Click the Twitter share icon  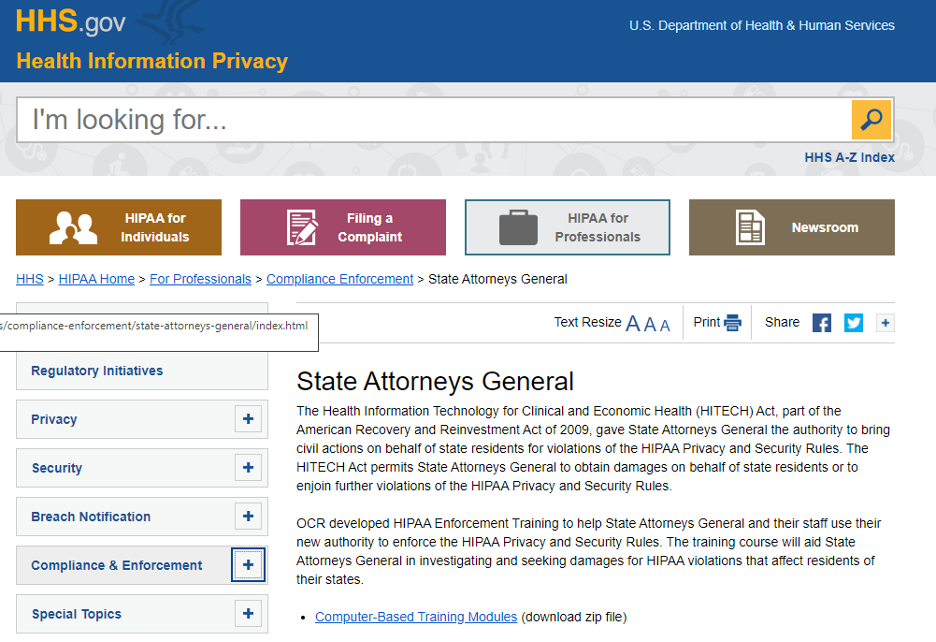click(852, 322)
